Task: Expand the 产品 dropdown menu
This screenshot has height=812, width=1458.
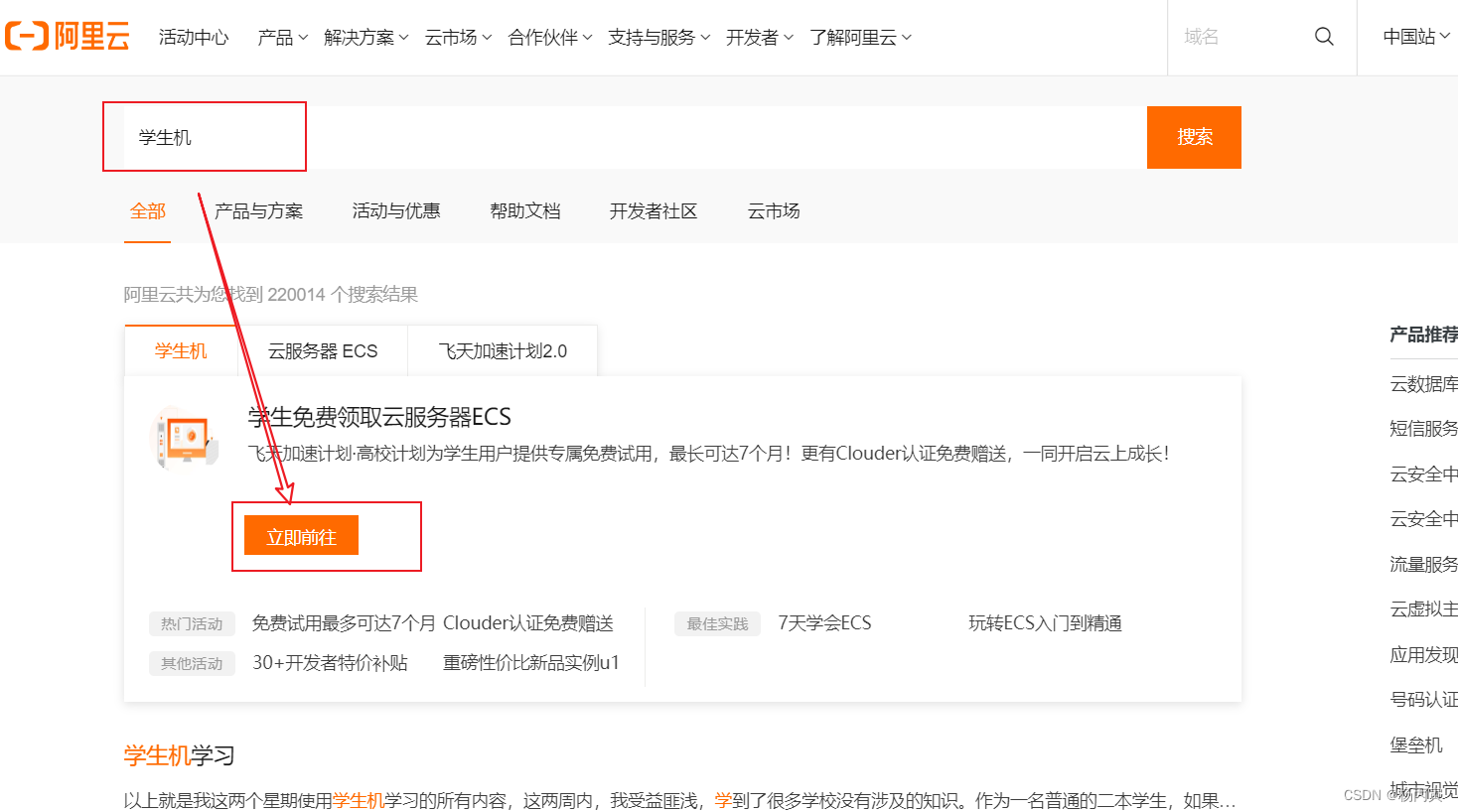Action: [282, 37]
